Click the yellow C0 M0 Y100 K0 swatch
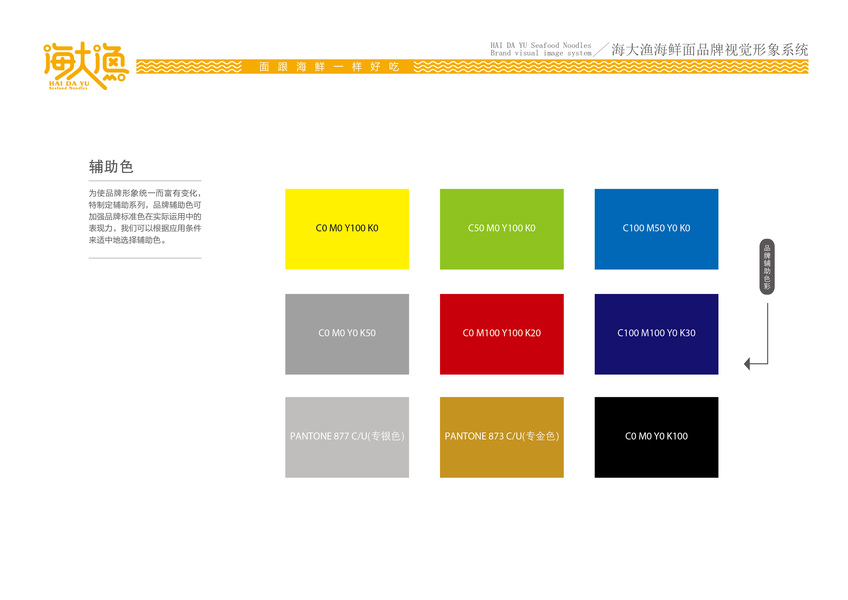Screen dimensions: 848x600 click(x=347, y=229)
